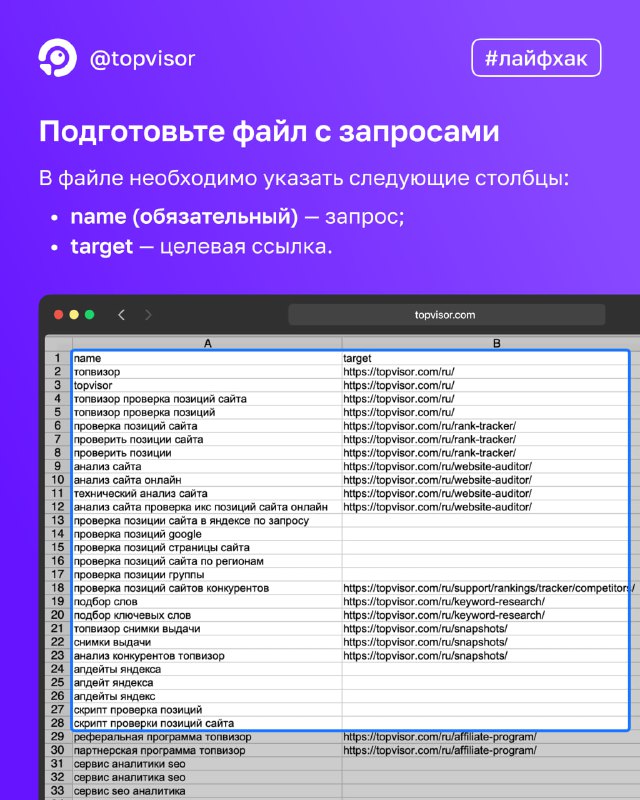Select row 13 header
The width and height of the screenshot is (640, 800).
coord(58,520)
